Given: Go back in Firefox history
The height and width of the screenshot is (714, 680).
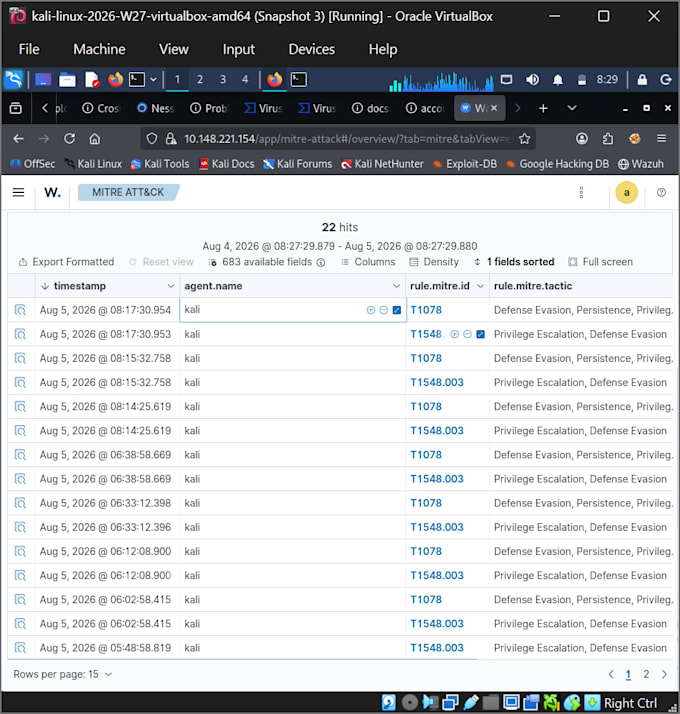Looking at the screenshot, I should (x=18, y=138).
